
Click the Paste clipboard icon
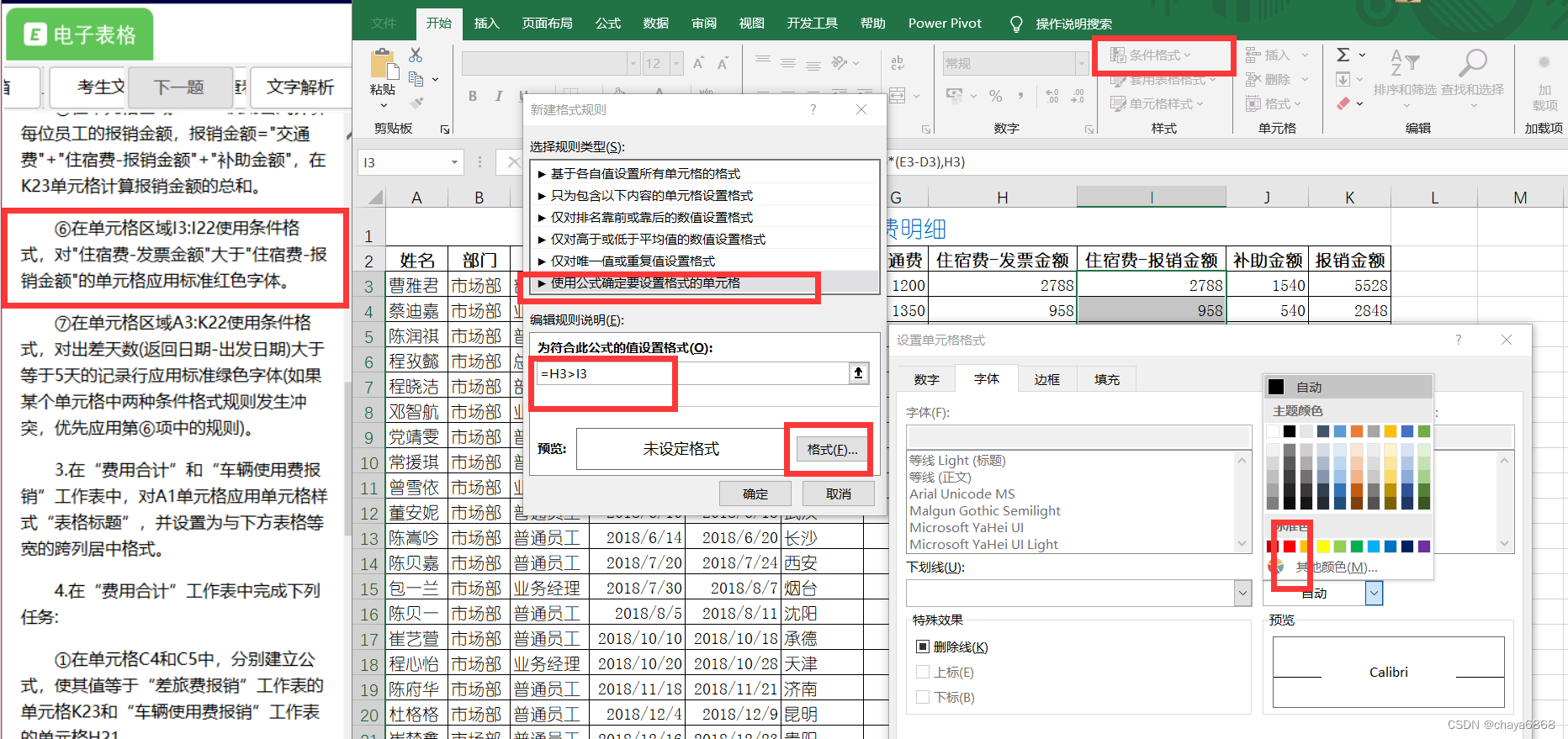point(383,65)
